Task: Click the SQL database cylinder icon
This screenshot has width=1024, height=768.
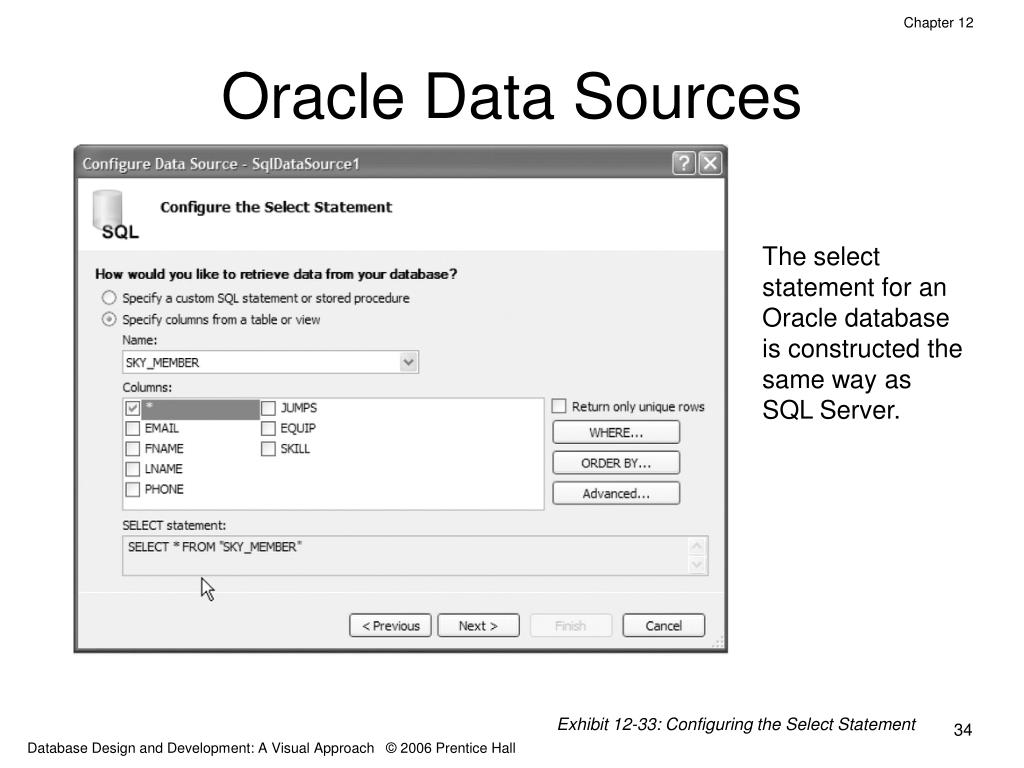Action: 114,215
